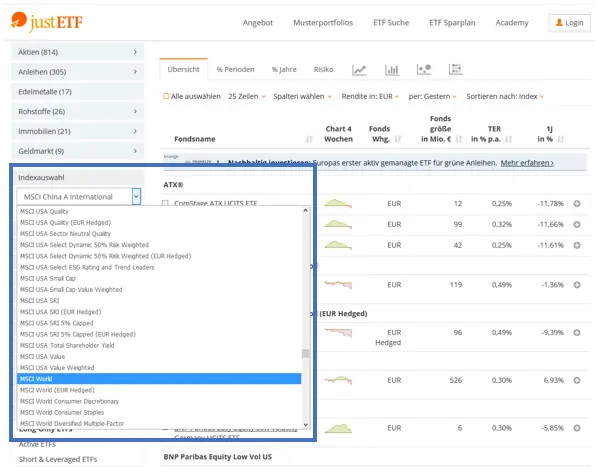The height and width of the screenshot is (473, 599).
Task: Open the ETF Sparplan menu
Action: [x=452, y=23]
